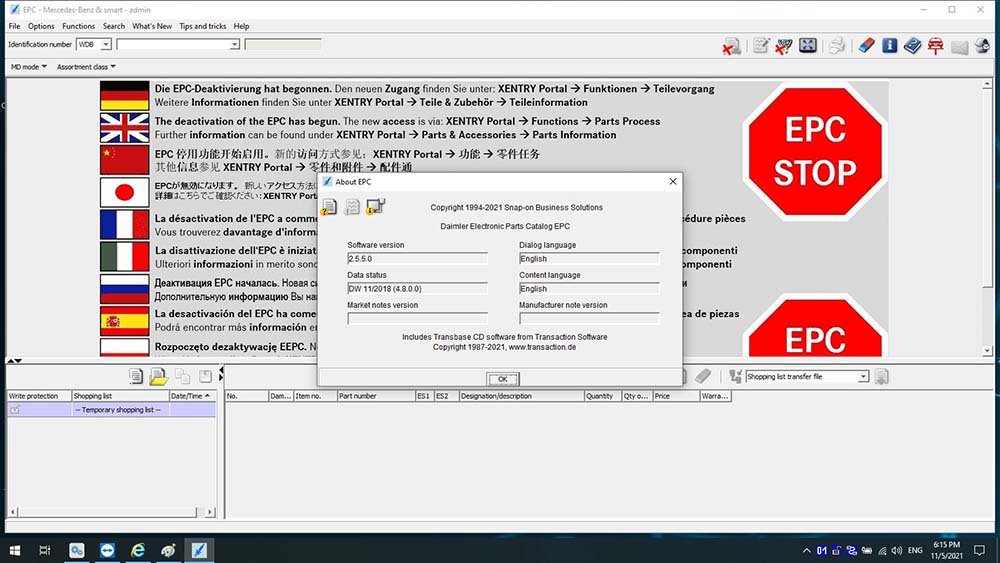Open the Shopping list transfer file dropdown
The image size is (1000, 563).
862,377
